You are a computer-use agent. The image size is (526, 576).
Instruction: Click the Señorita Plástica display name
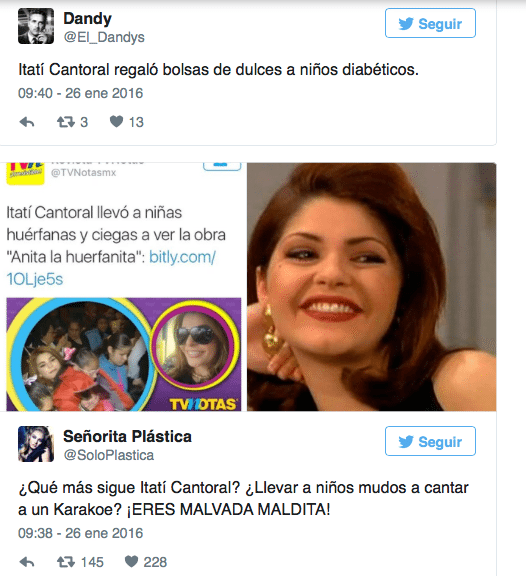click(x=127, y=436)
